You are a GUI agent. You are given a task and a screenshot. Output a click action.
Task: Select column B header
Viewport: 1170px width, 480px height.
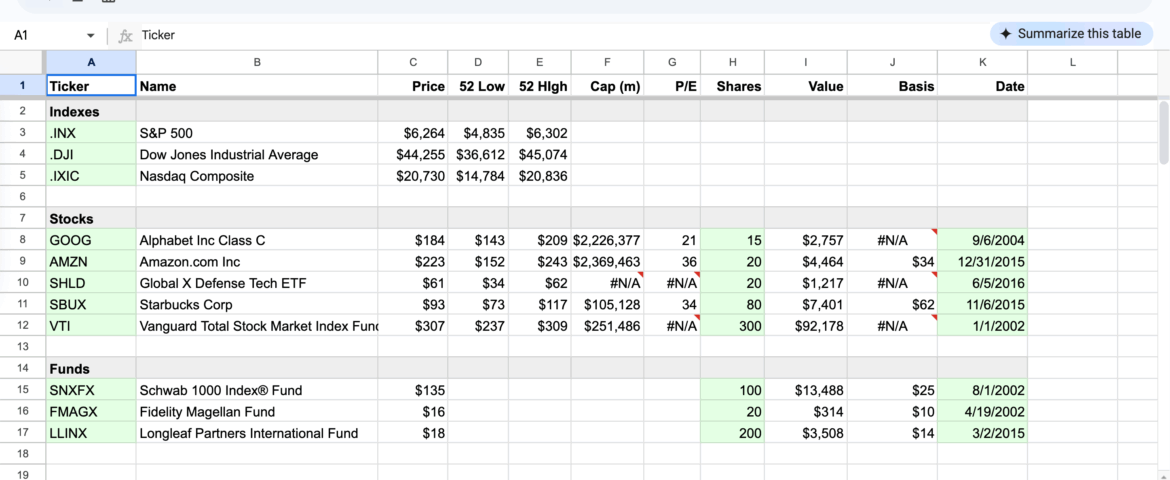(257, 63)
